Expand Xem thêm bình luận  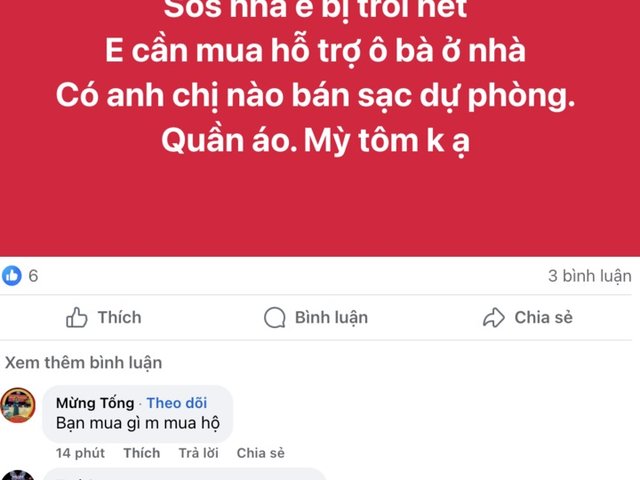pos(83,362)
